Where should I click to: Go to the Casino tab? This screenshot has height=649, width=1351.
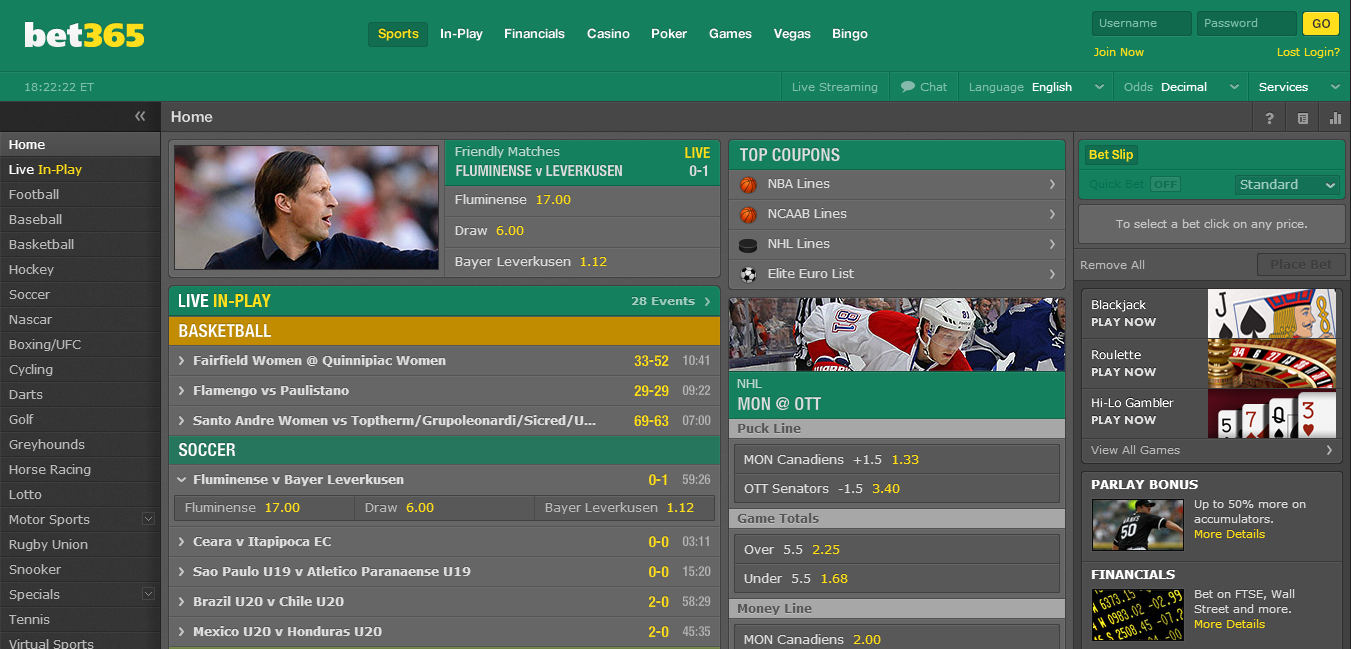click(x=608, y=34)
